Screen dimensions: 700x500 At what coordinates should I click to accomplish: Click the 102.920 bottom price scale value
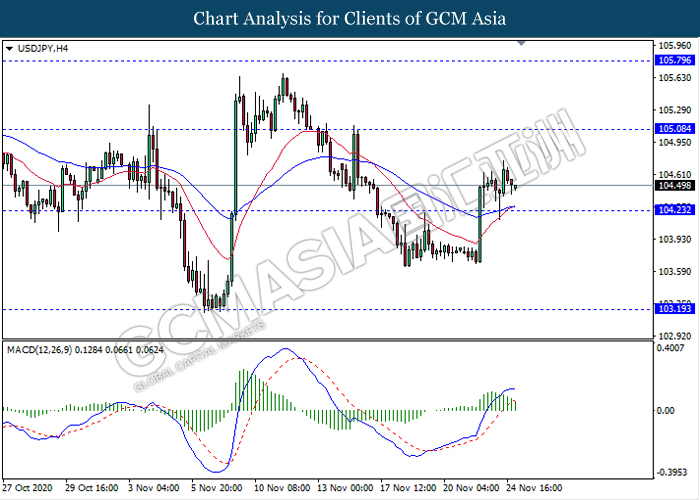tap(671, 336)
